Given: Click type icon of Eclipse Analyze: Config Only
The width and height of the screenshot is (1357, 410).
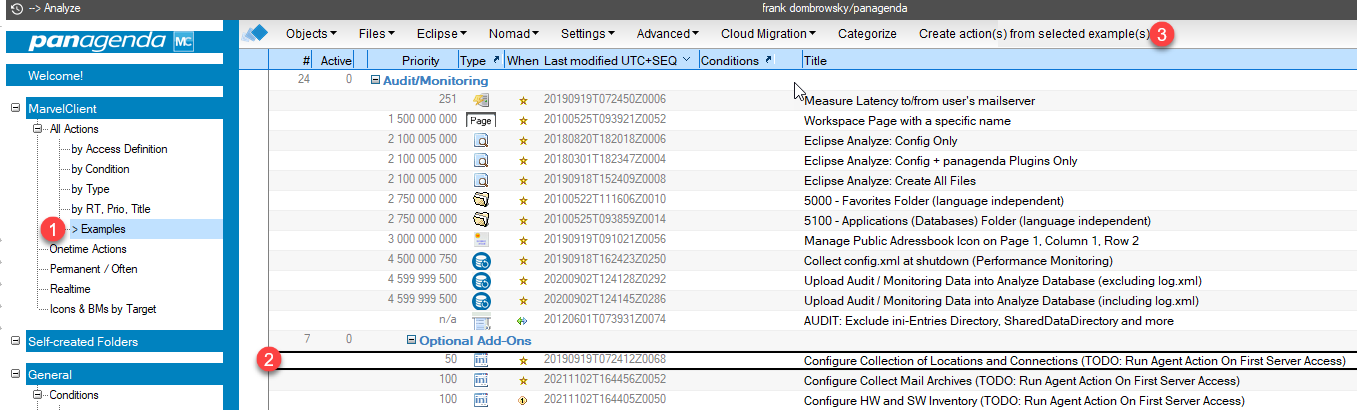Looking at the screenshot, I should pyautogui.click(x=481, y=140).
